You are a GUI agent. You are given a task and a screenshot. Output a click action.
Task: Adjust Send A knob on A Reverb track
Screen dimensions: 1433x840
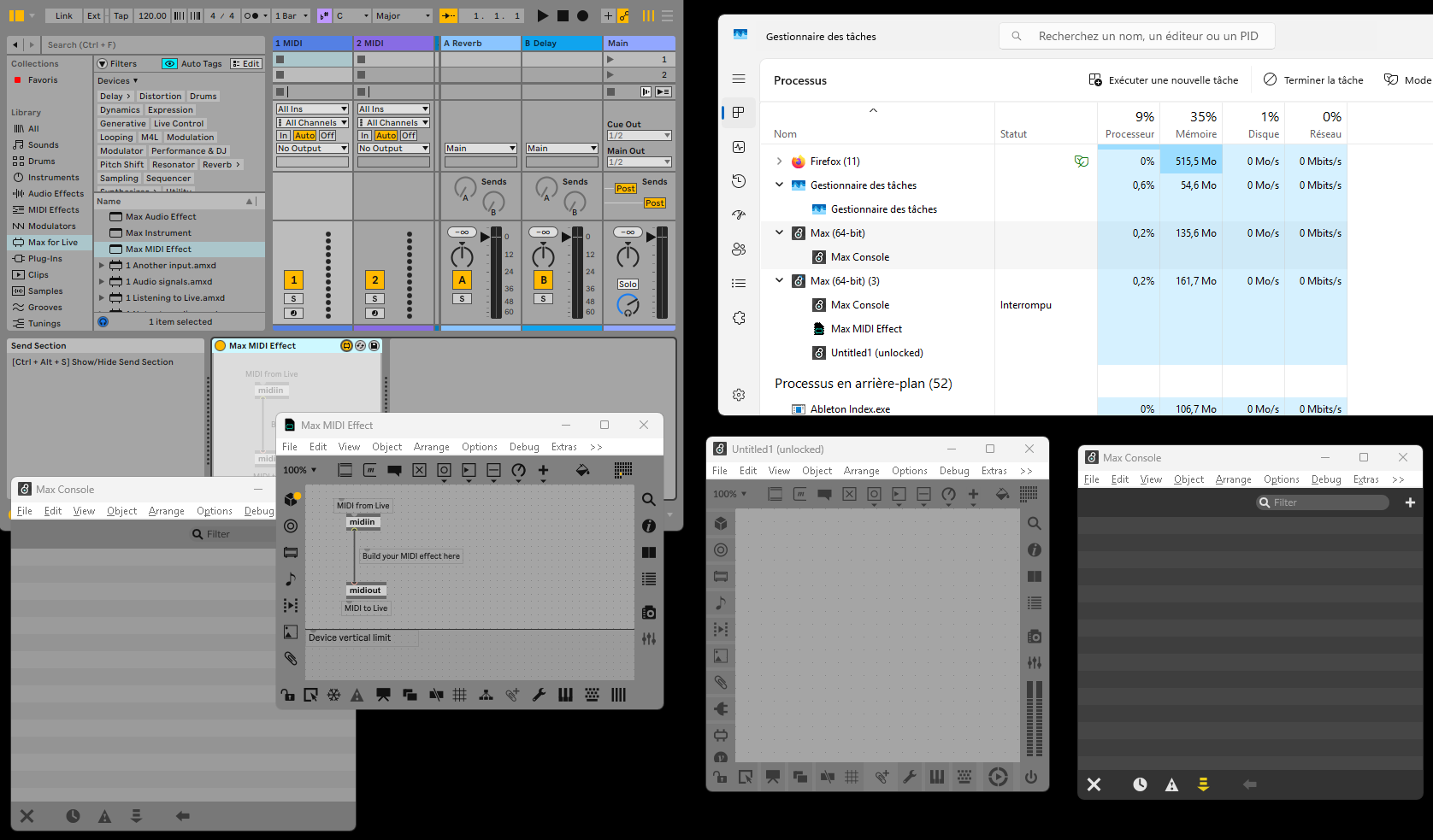coord(464,188)
